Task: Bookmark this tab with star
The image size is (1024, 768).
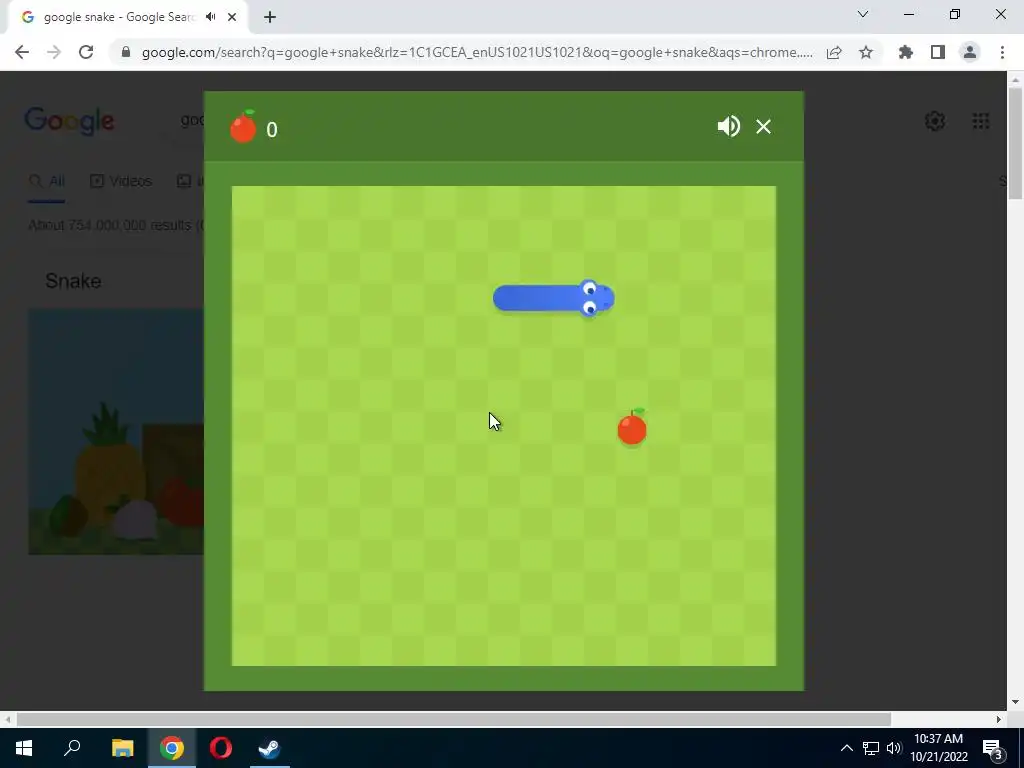Action: pos(866,52)
